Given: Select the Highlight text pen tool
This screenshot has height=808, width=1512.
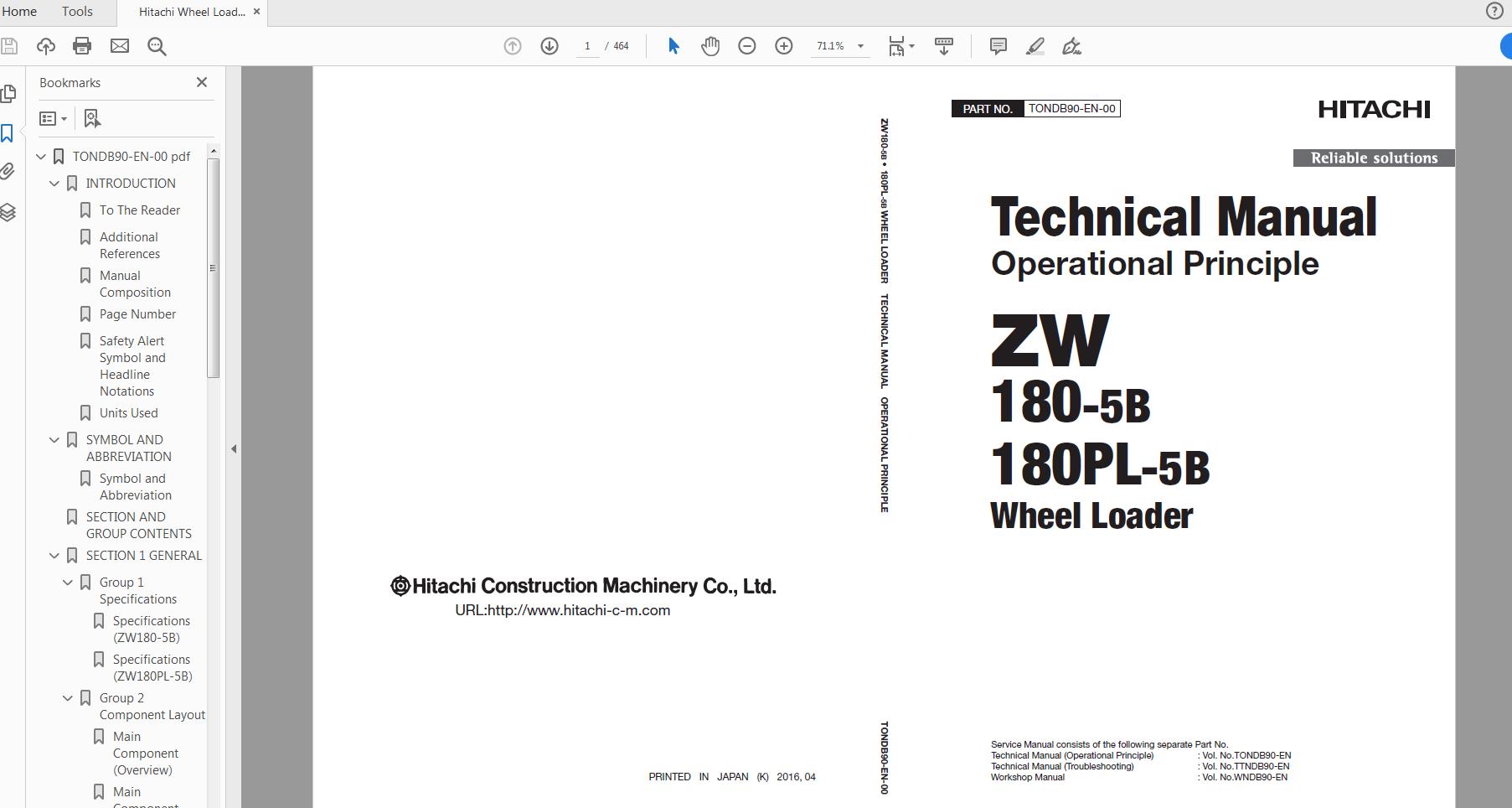Looking at the screenshot, I should pyautogui.click(x=1035, y=46).
